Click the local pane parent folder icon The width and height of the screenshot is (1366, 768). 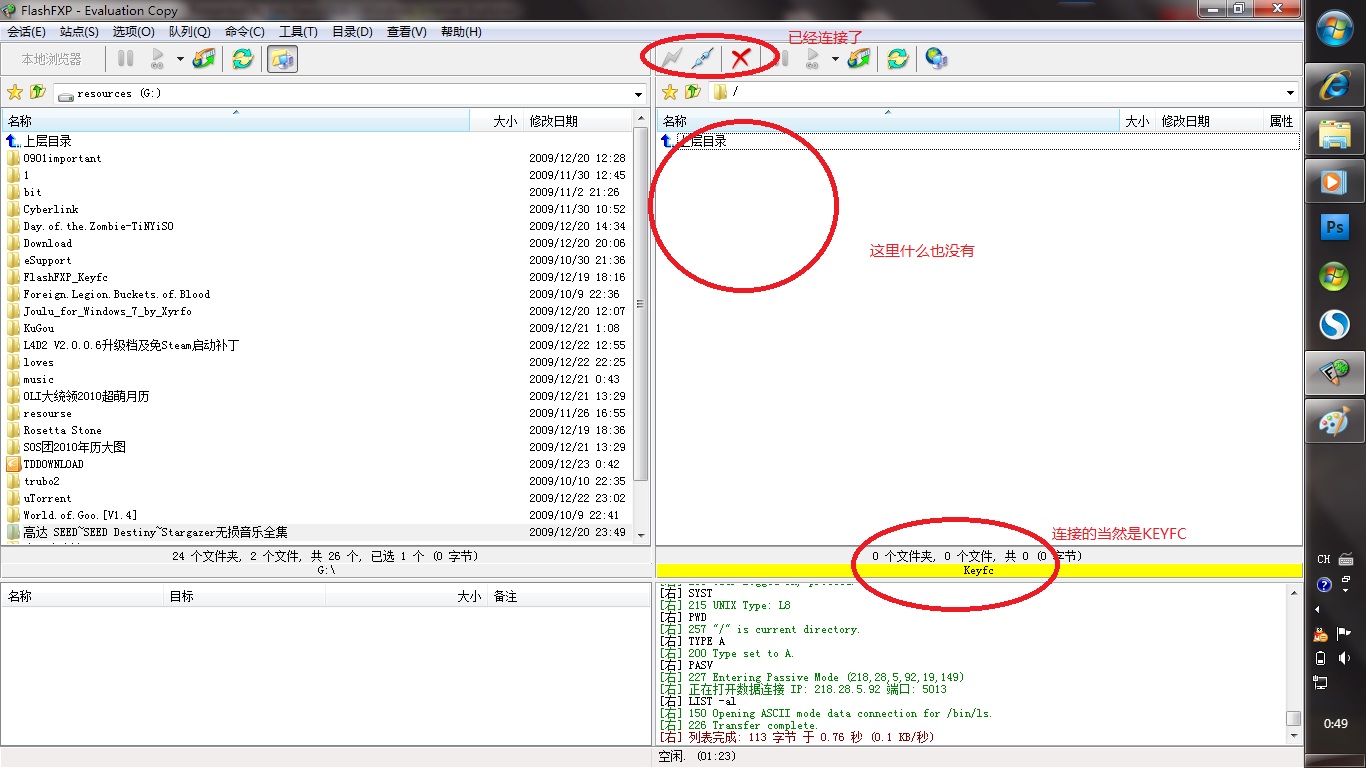[x=38, y=92]
